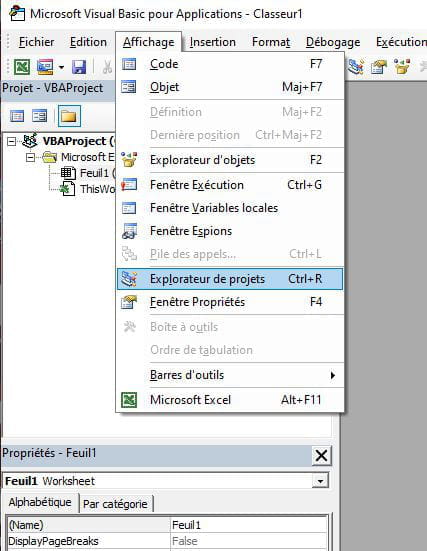The height and width of the screenshot is (551, 427).
Task: Click the Save disk icon in the toolbar
Action: pos(79,67)
